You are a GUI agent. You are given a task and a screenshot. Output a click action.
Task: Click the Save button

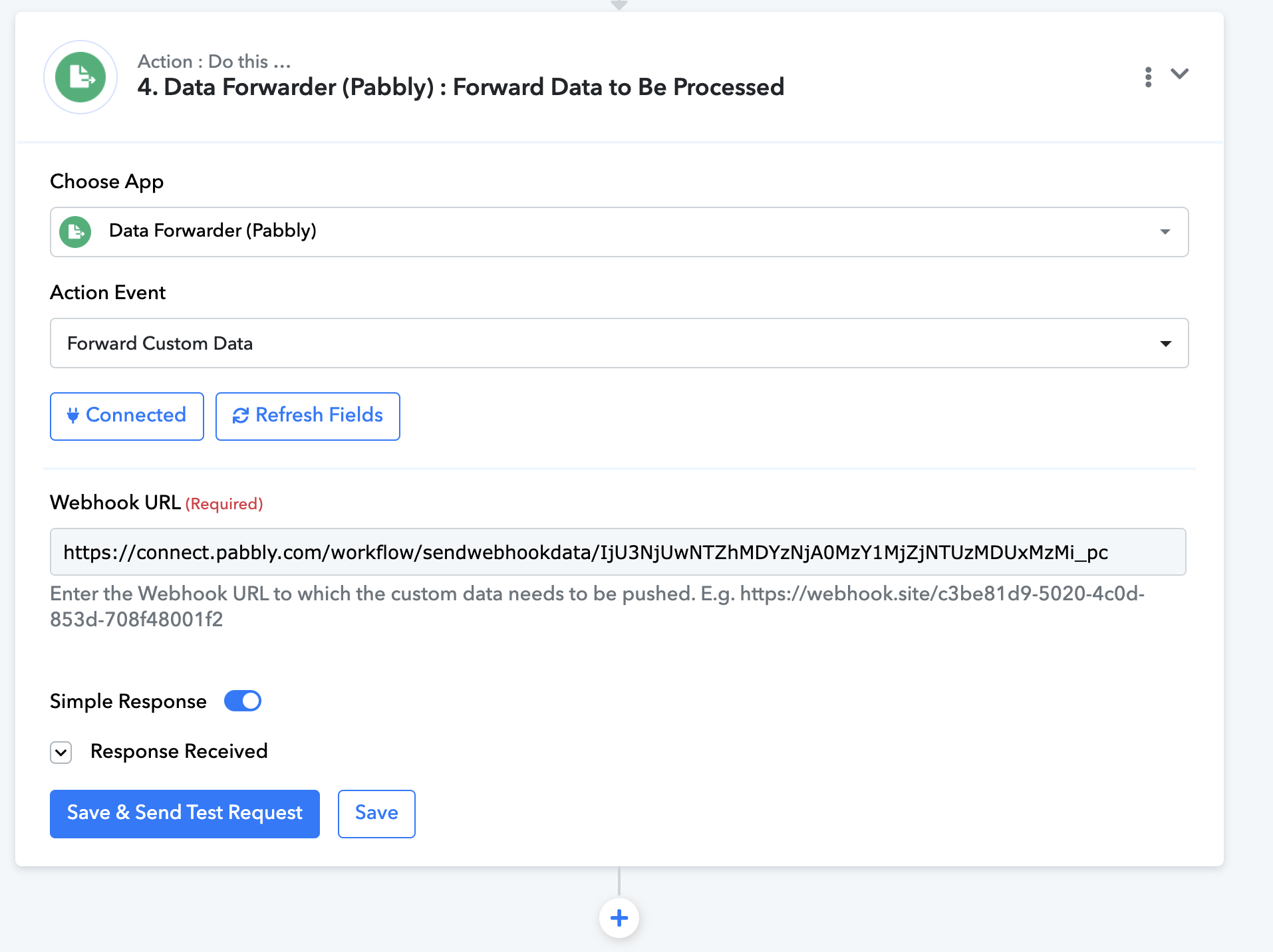click(x=376, y=814)
